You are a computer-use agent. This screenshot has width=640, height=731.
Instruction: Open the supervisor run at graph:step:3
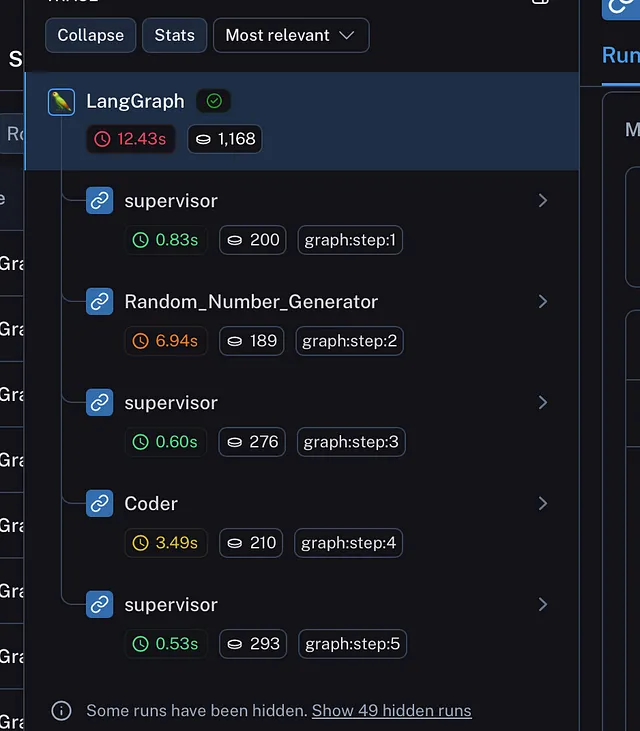coord(171,403)
